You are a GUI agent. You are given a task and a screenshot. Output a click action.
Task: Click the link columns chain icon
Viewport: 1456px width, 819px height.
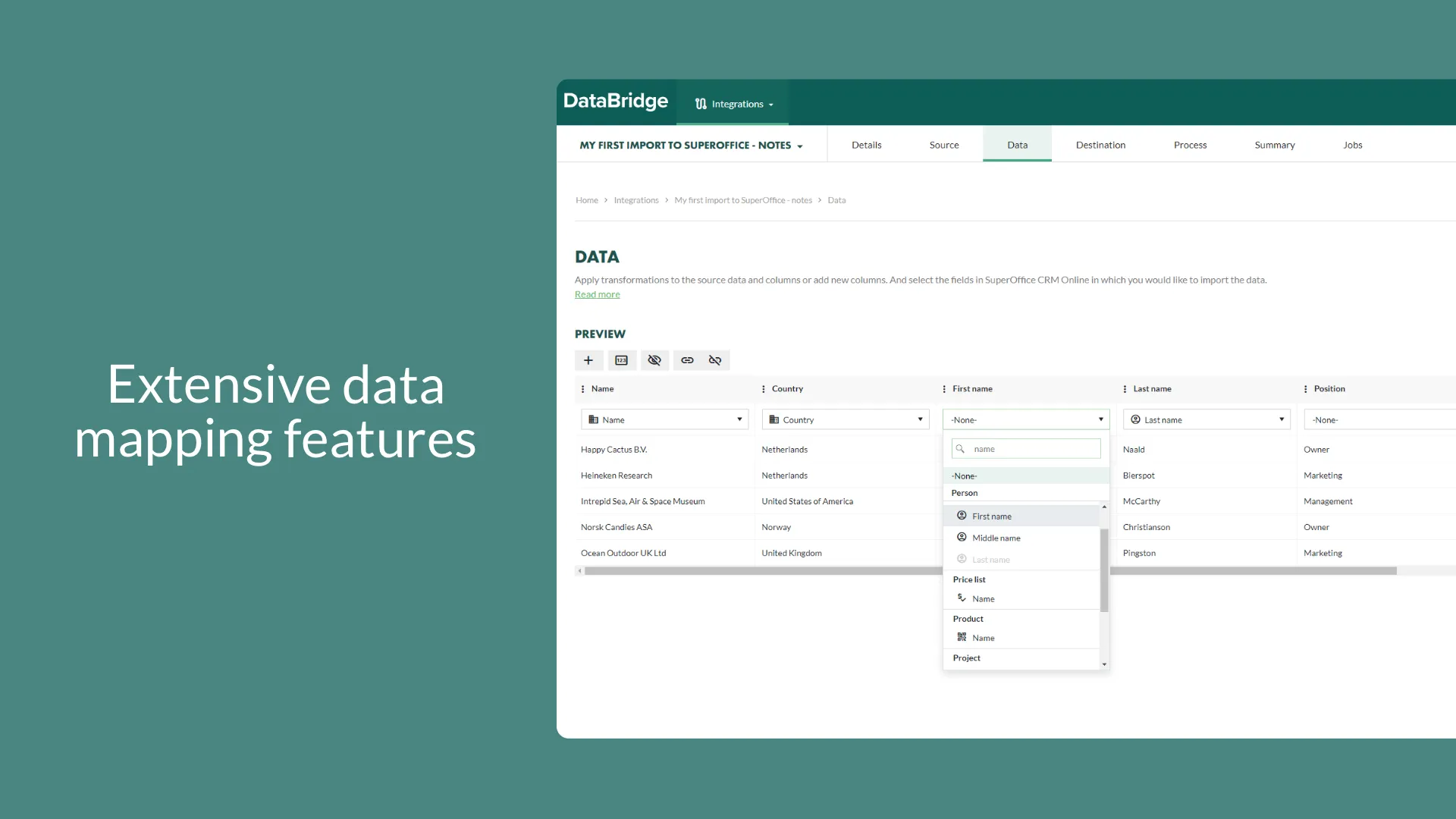[687, 360]
